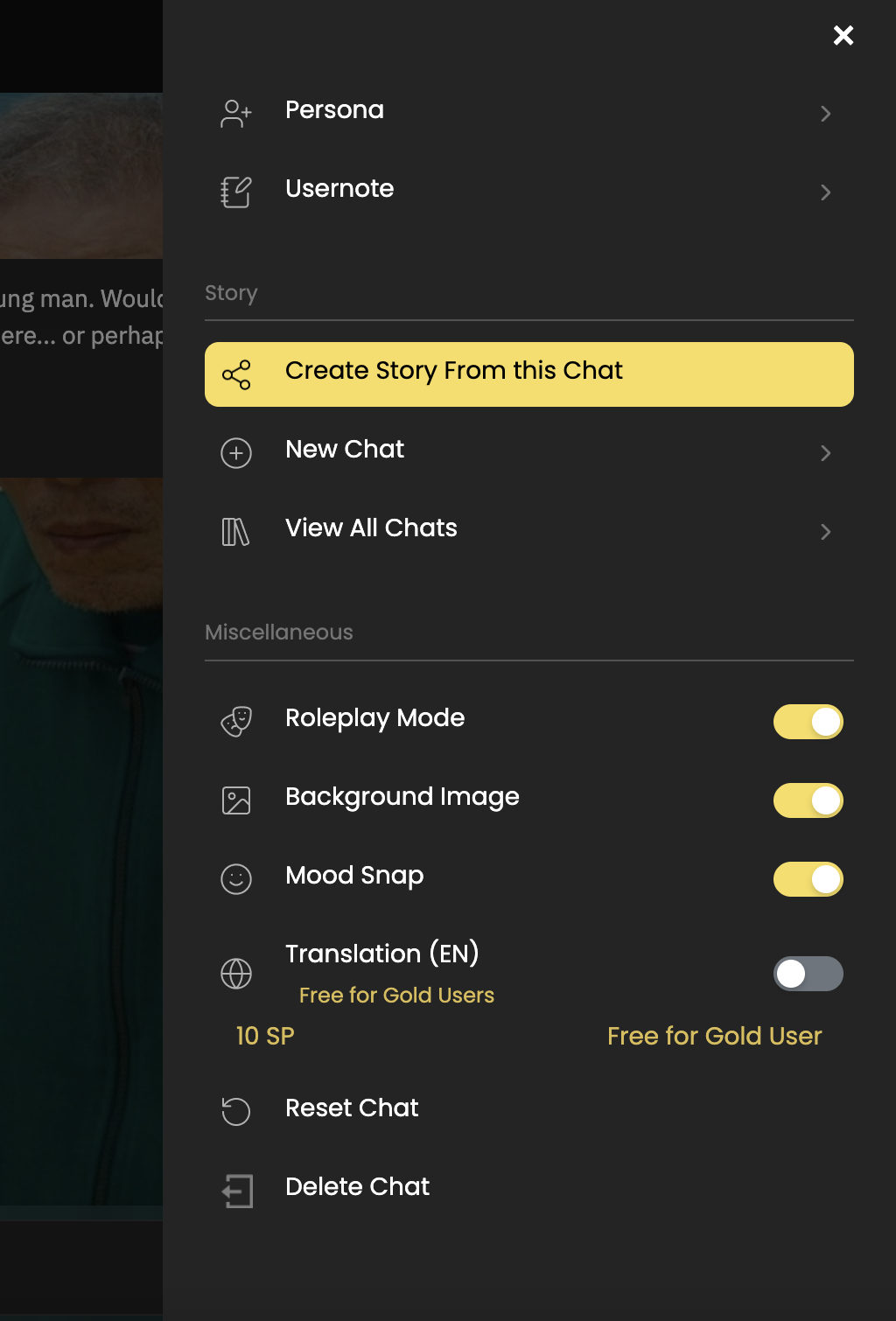The image size is (896, 1321).
Task: Click the Reset Chat circular arrow icon
Action: coord(236,1111)
